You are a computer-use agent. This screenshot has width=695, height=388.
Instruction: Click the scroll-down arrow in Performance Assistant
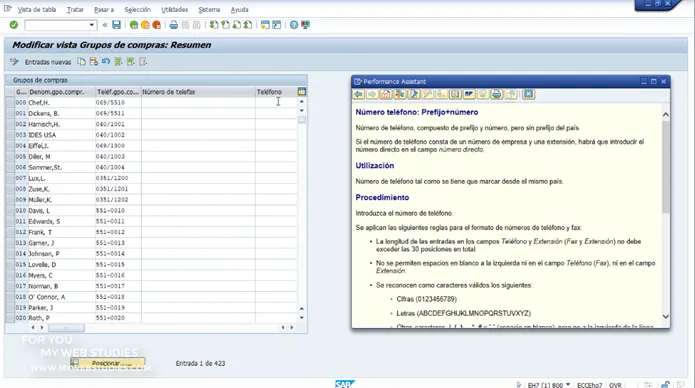[x=666, y=316]
